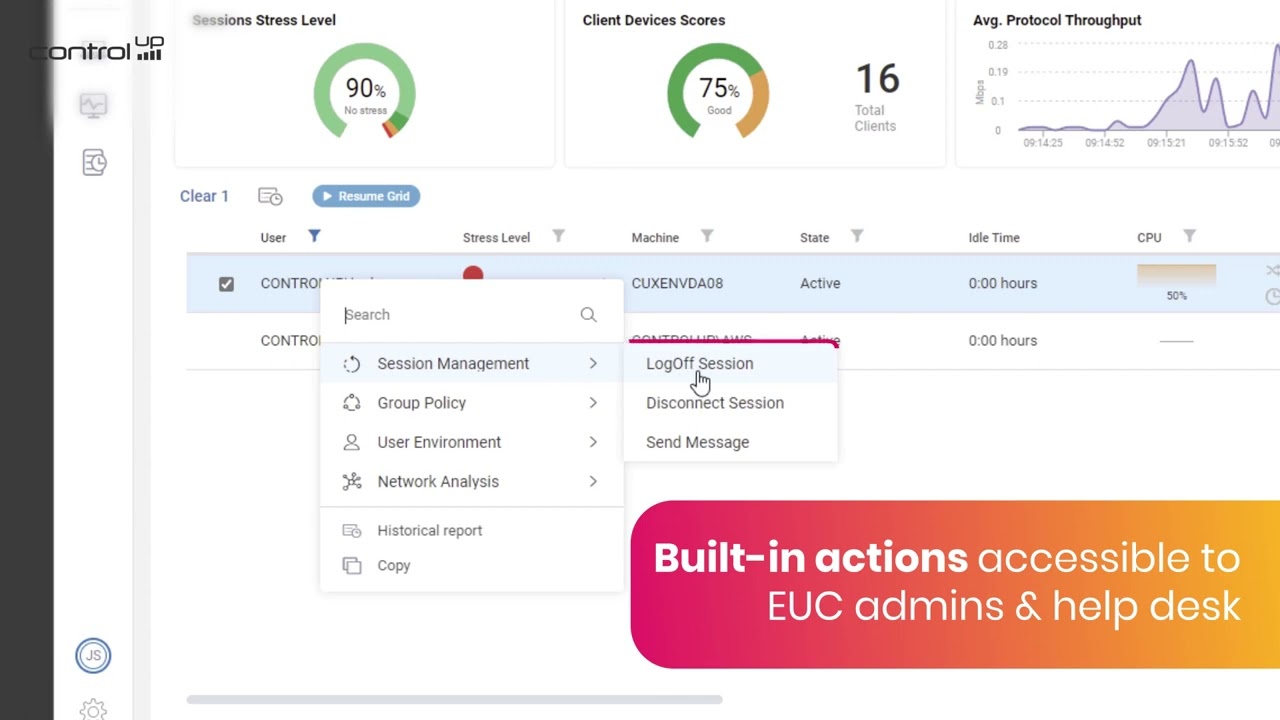
Task: Open the CPU column filter
Action: click(1189, 236)
